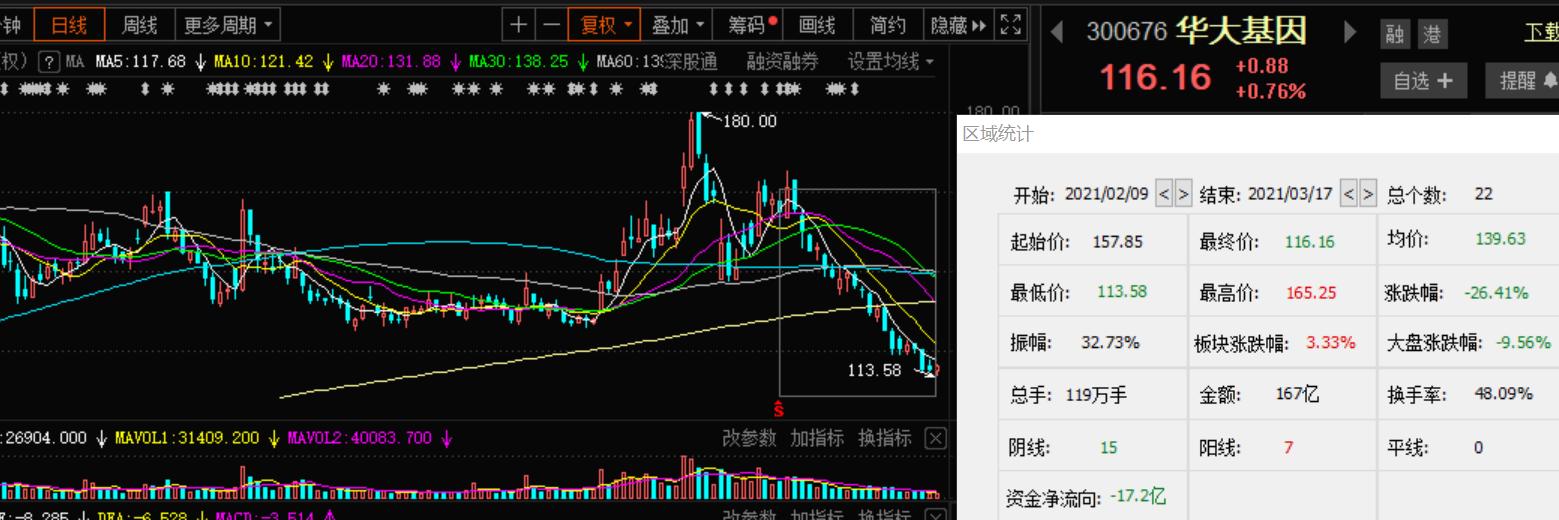Click MAVOL1:31409.200 volume label
Screen dimensions: 1559x520
187,438
